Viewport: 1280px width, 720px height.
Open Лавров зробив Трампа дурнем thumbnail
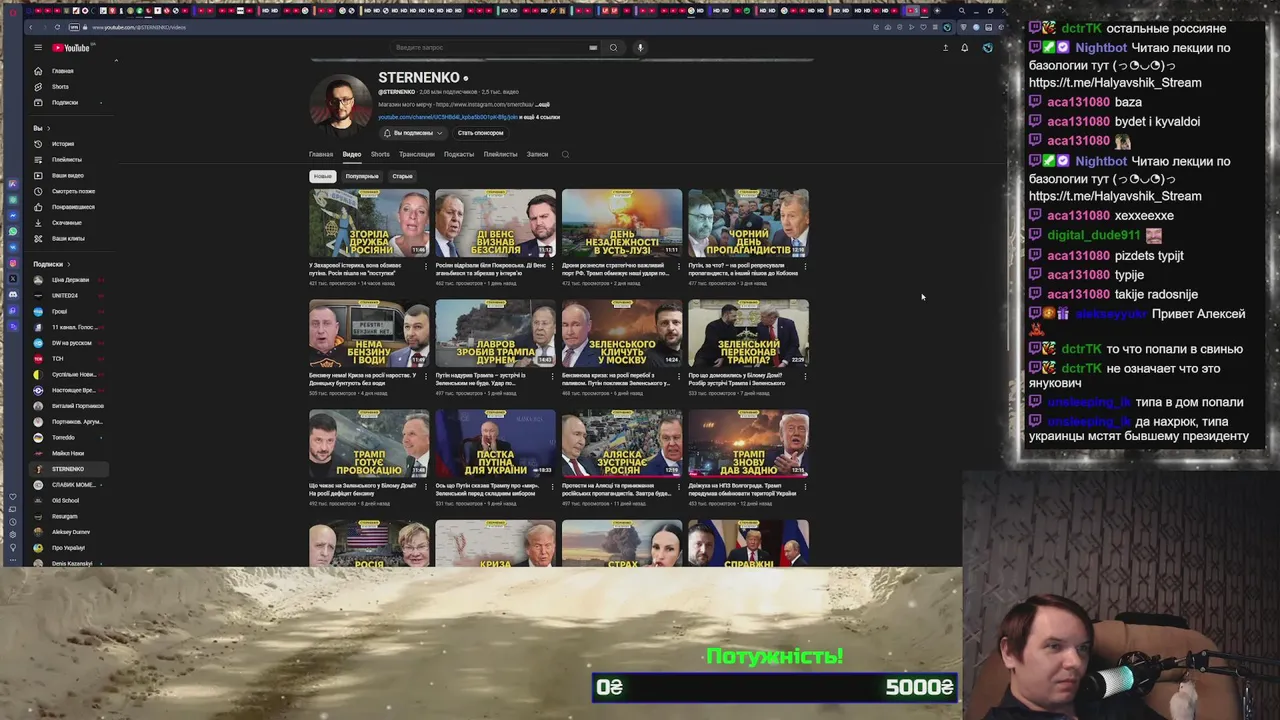pyautogui.click(x=495, y=333)
